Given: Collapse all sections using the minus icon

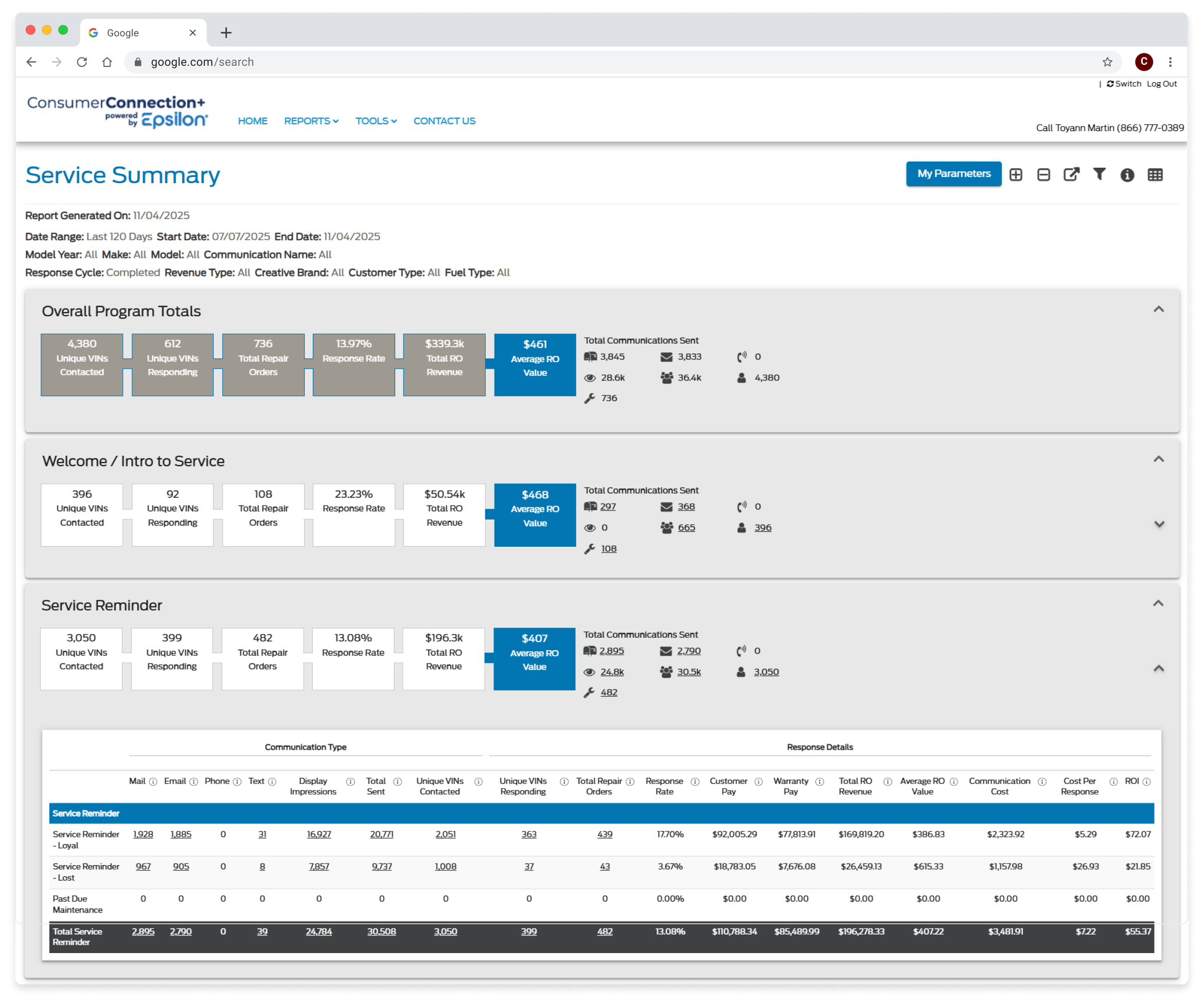Looking at the screenshot, I should click(1043, 175).
